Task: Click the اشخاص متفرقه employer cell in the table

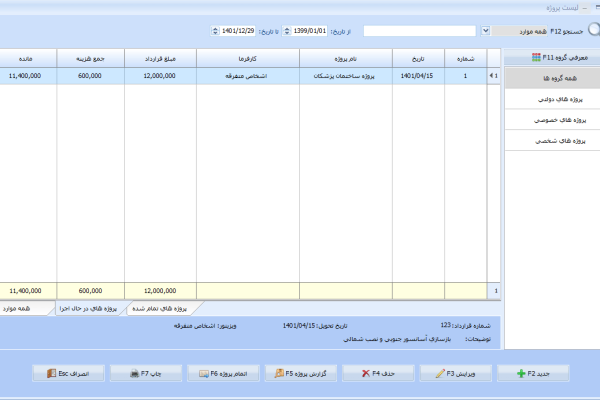Action: coord(246,76)
